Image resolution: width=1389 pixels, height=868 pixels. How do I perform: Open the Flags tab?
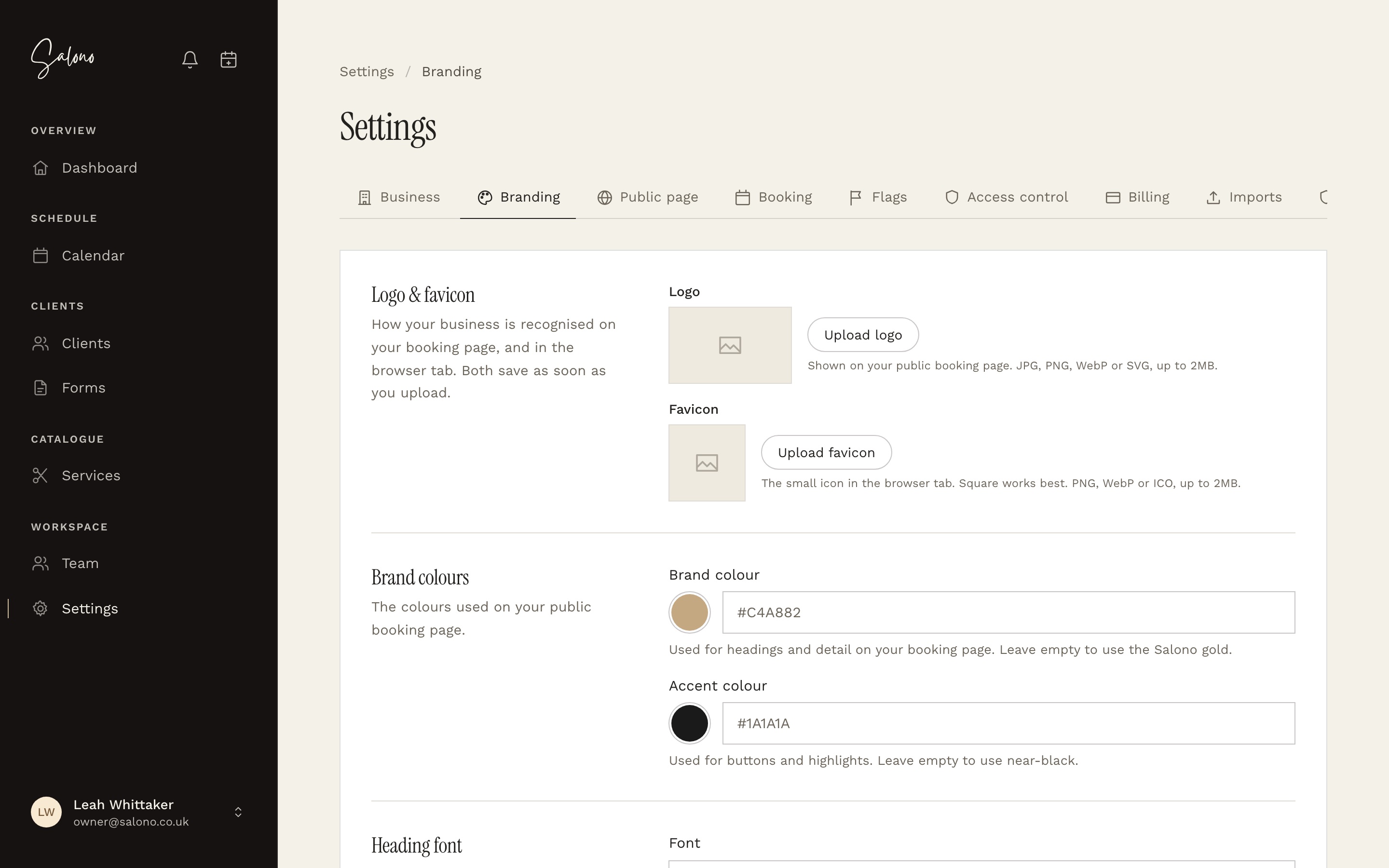click(x=878, y=198)
